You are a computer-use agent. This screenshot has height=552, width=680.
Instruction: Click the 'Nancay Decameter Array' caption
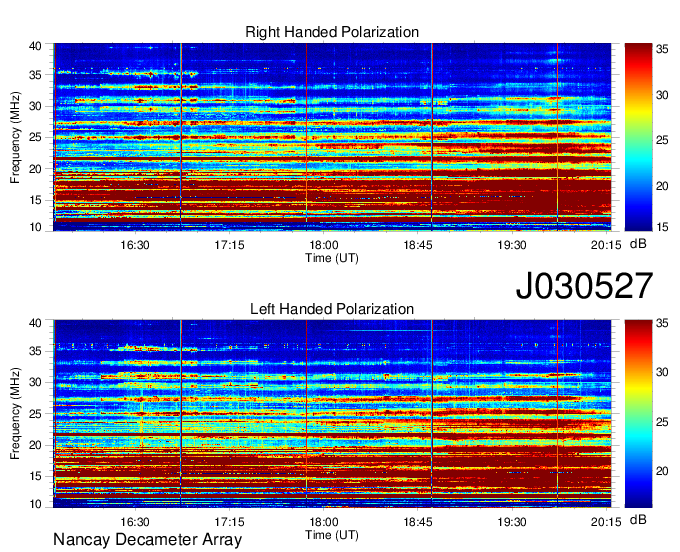pos(147,539)
